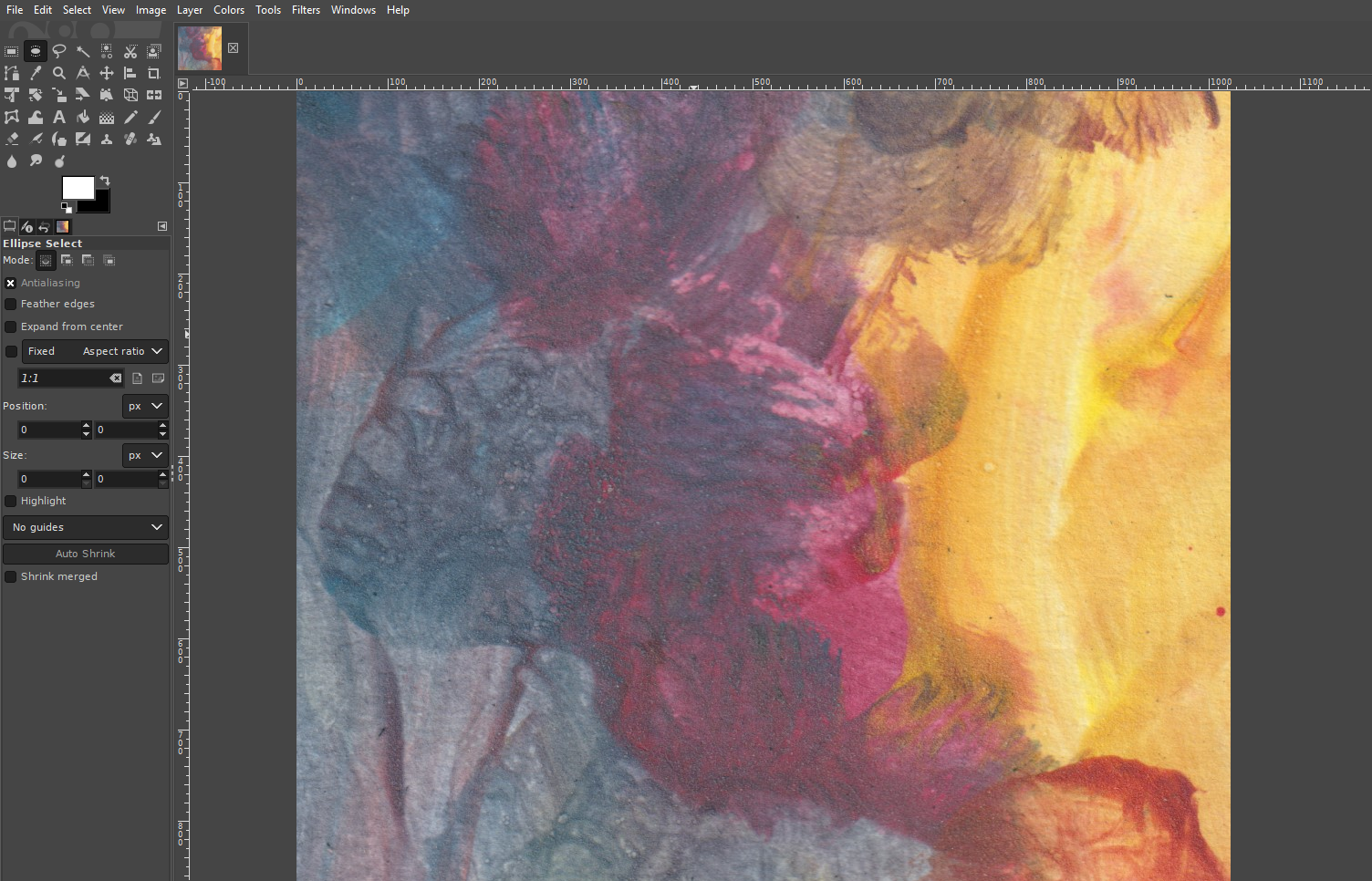Open the canvas corner image menu button

coord(182,83)
